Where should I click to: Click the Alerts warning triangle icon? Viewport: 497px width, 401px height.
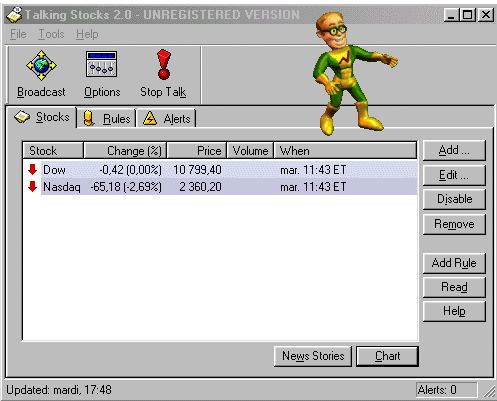coord(150,118)
